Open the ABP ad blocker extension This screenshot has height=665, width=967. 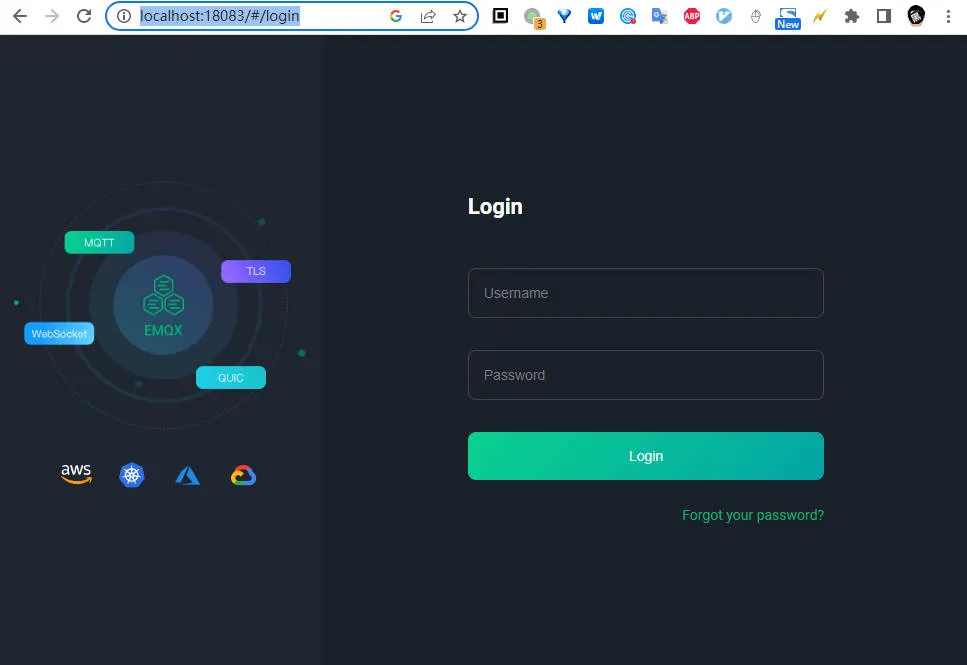pyautogui.click(x=692, y=16)
